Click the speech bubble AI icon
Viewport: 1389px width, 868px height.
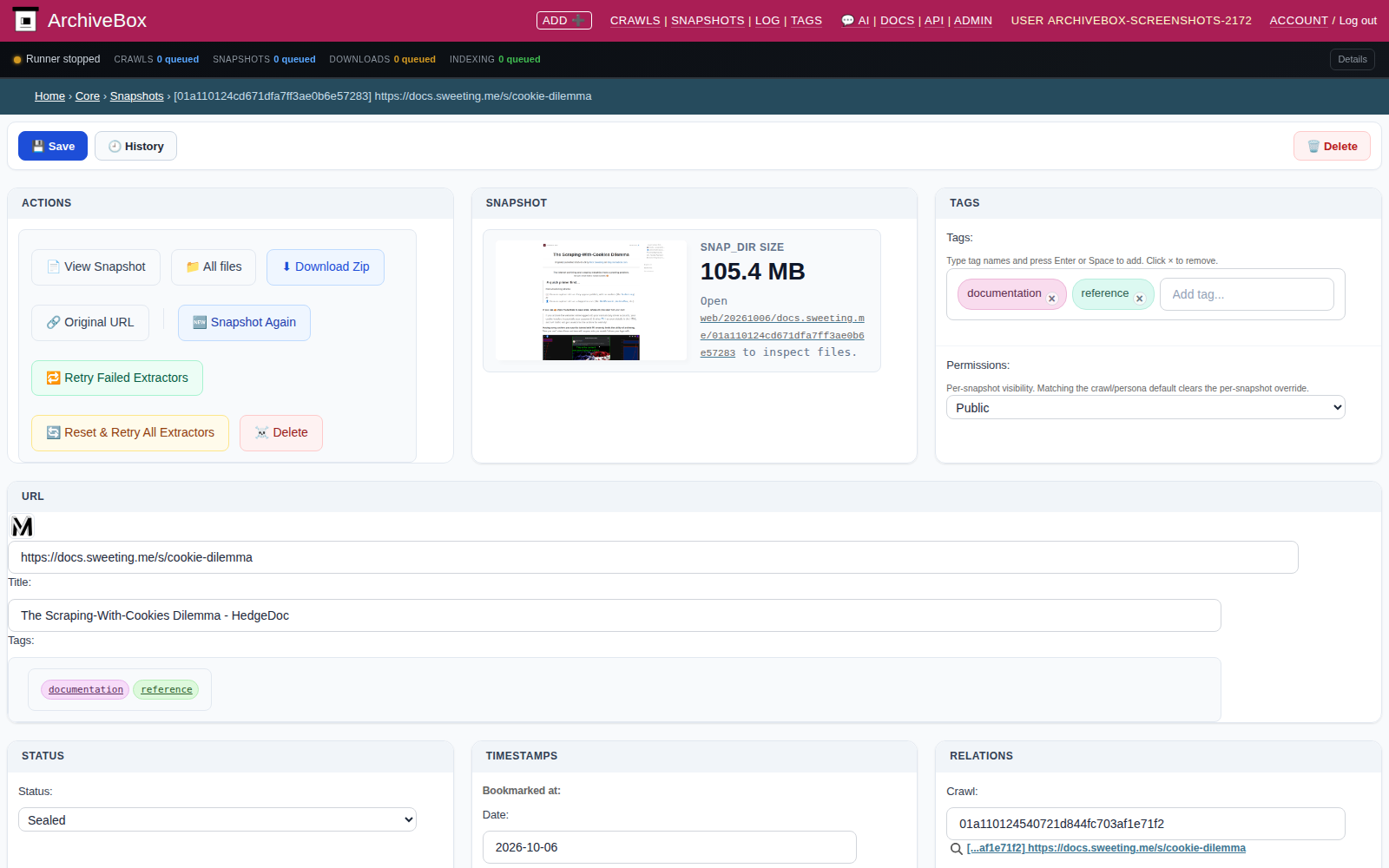(x=847, y=21)
